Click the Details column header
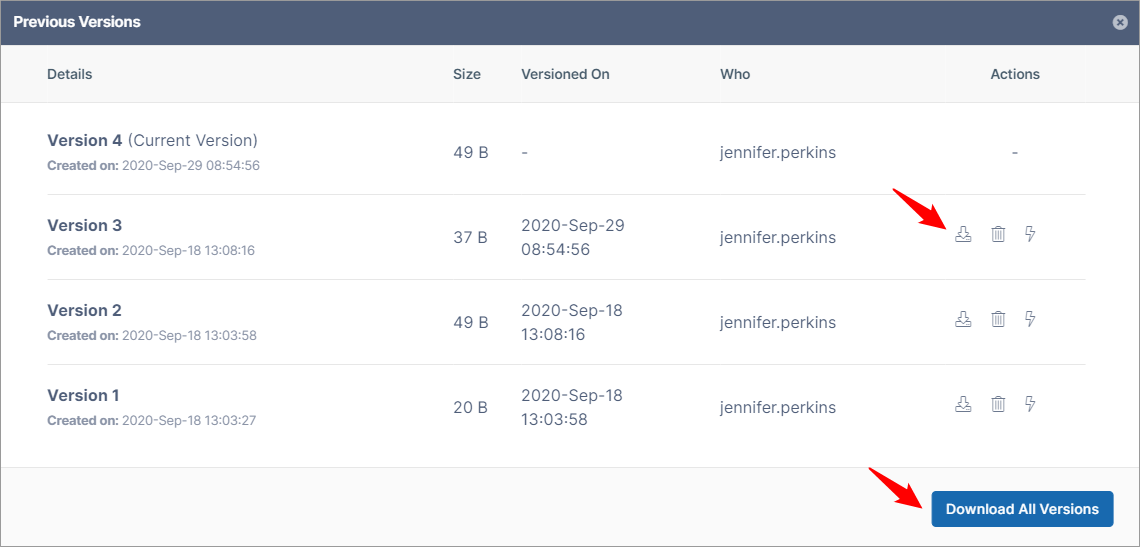Image resolution: width=1140 pixels, height=547 pixels. [70, 74]
